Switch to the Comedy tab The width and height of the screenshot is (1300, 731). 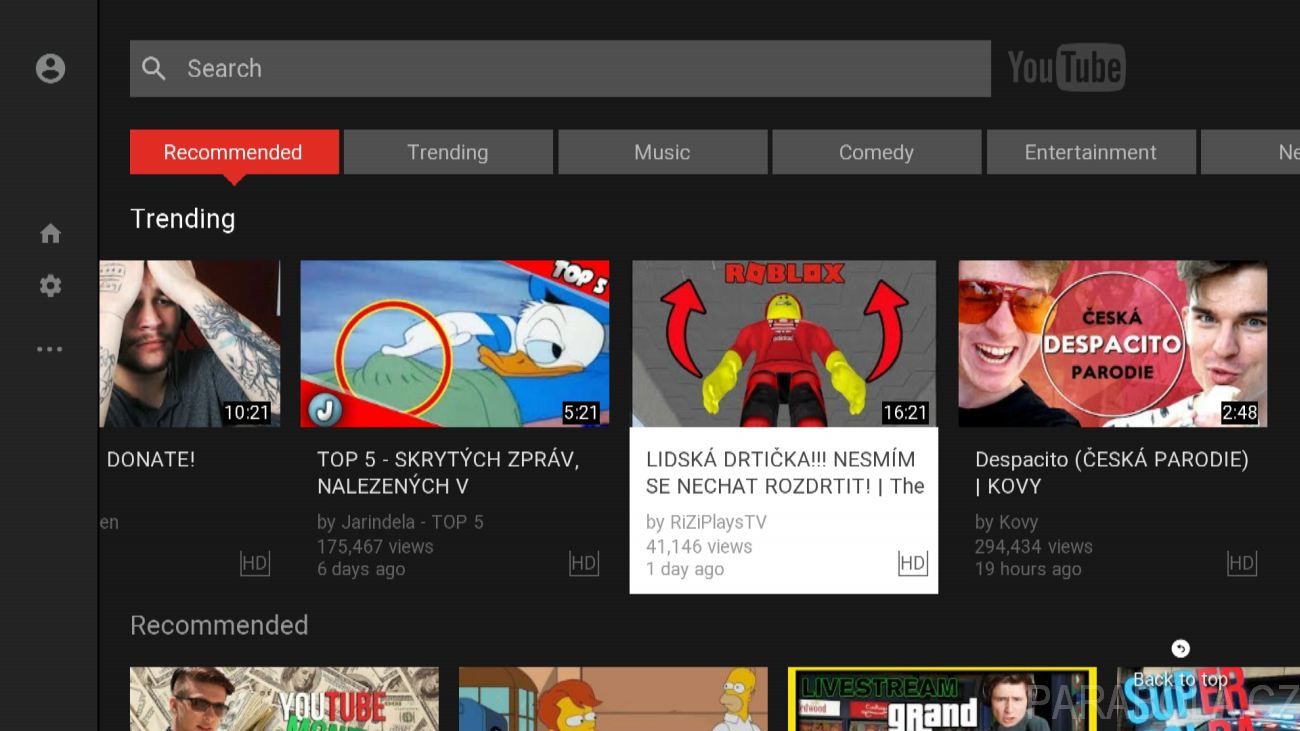click(876, 152)
